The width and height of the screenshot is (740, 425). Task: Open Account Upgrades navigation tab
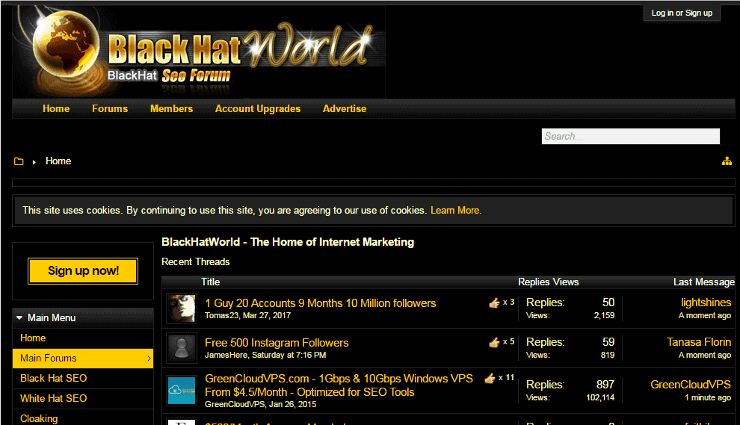[258, 108]
